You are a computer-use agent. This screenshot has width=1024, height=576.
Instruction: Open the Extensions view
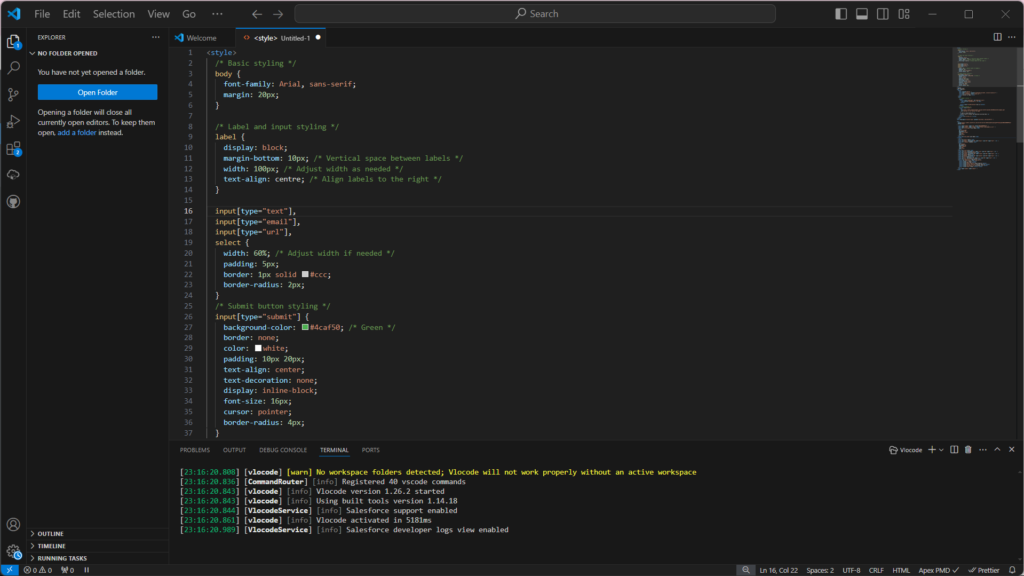[x=13, y=147]
